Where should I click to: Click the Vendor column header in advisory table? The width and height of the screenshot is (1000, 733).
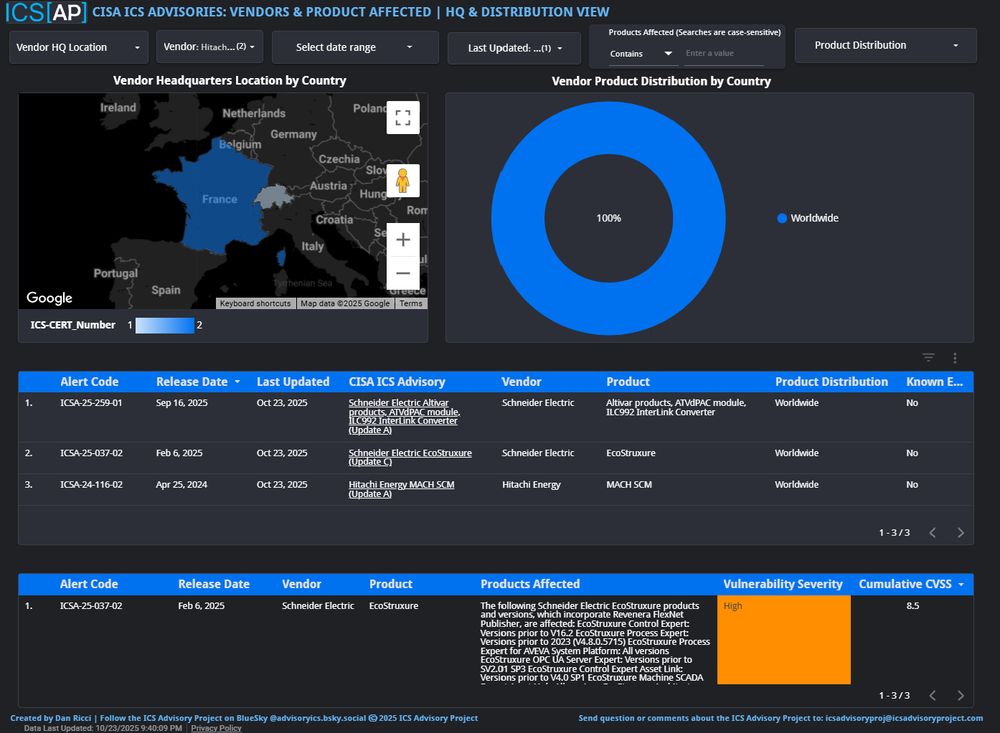(521, 381)
